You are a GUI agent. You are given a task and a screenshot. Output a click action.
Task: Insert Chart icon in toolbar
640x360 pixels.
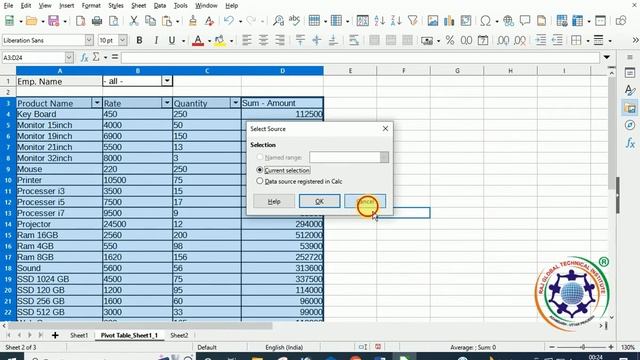tap(449, 21)
